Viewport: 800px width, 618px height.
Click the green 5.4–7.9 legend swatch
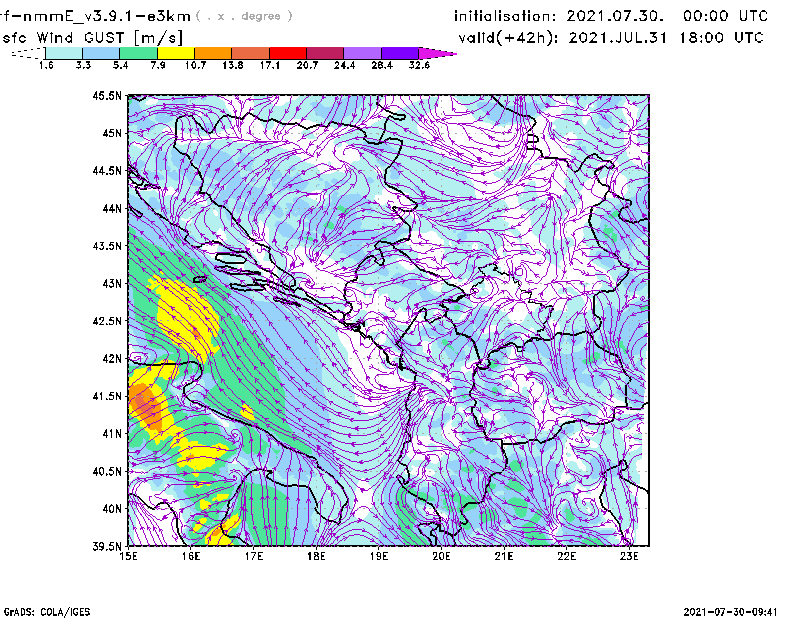pyautogui.click(x=138, y=53)
